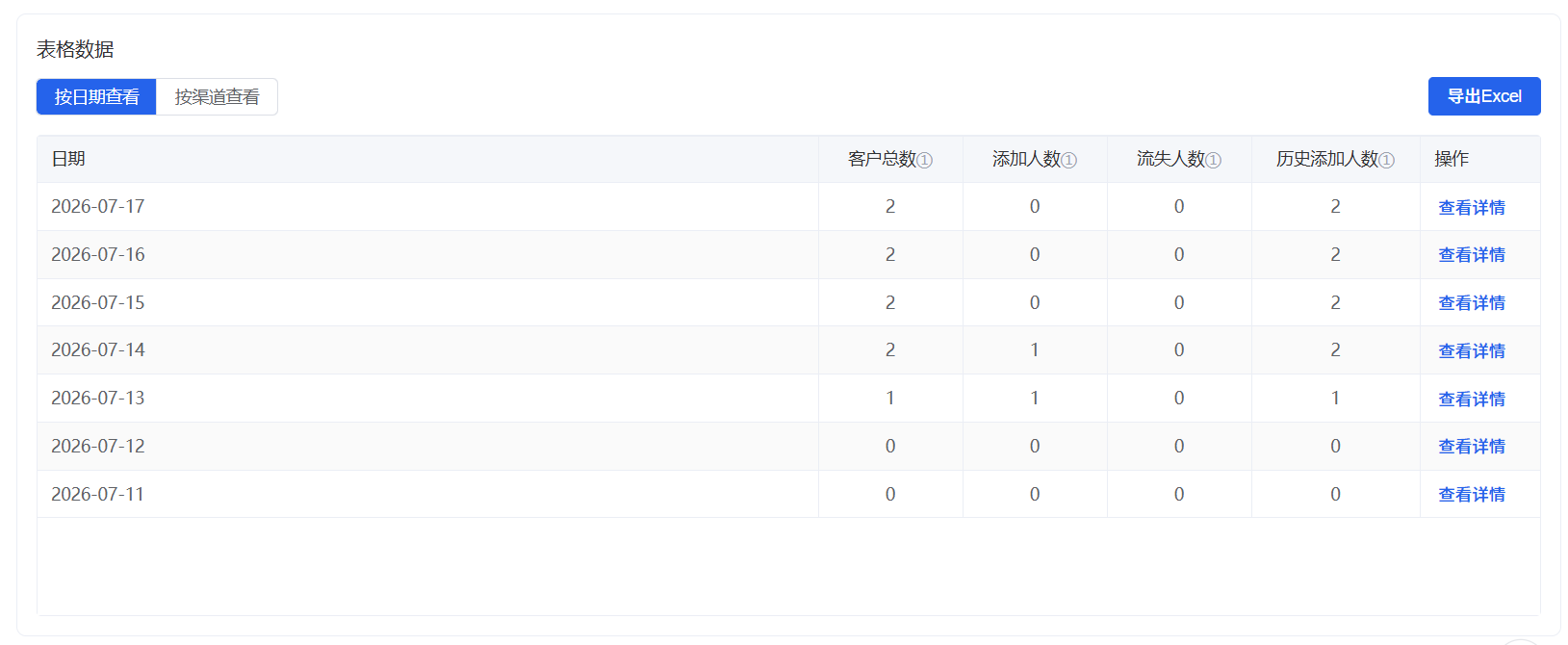View details of 2026-07-14 row
Screen dimensions: 1568x645
pyautogui.click(x=1472, y=350)
